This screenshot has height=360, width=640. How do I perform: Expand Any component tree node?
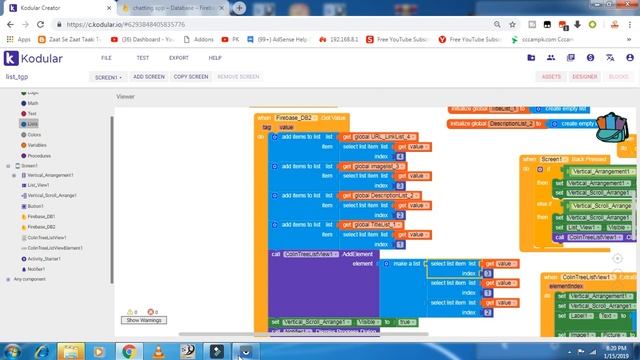(8, 280)
